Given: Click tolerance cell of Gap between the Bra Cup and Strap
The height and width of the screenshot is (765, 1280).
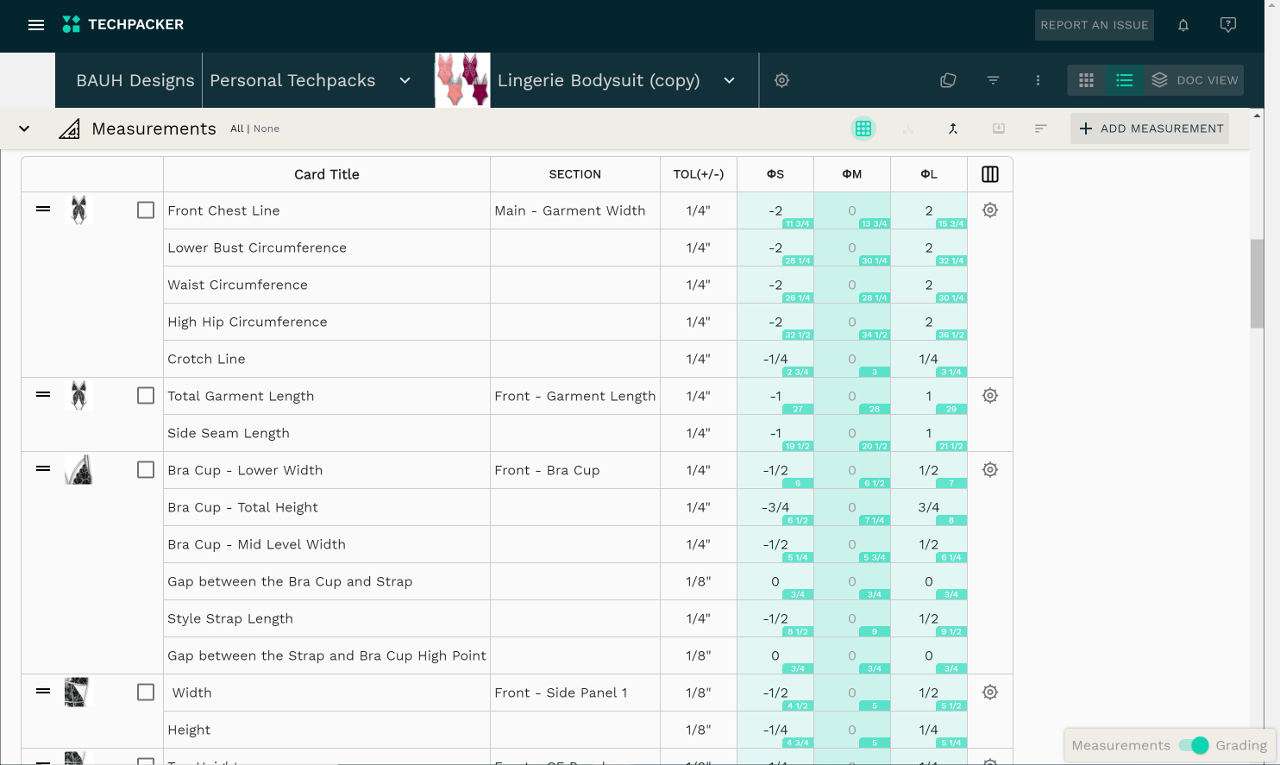Looking at the screenshot, I should click(698, 581).
